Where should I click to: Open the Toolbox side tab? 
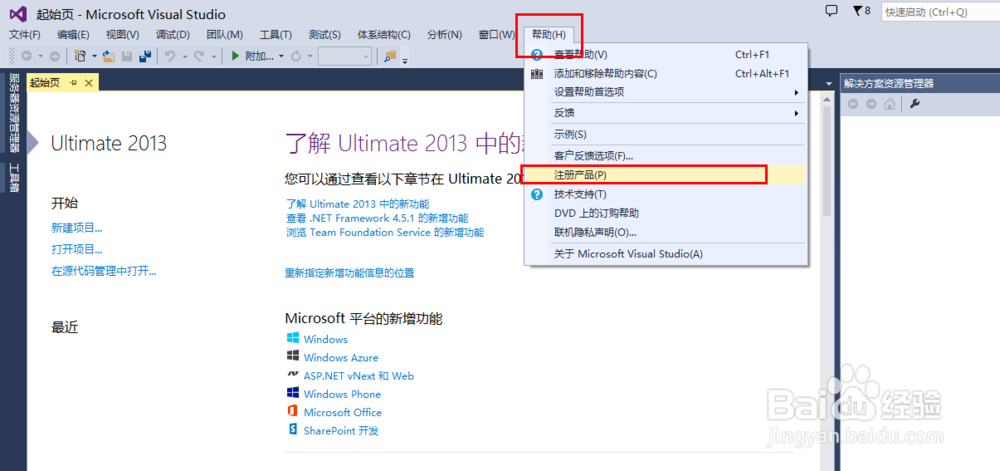(x=14, y=178)
